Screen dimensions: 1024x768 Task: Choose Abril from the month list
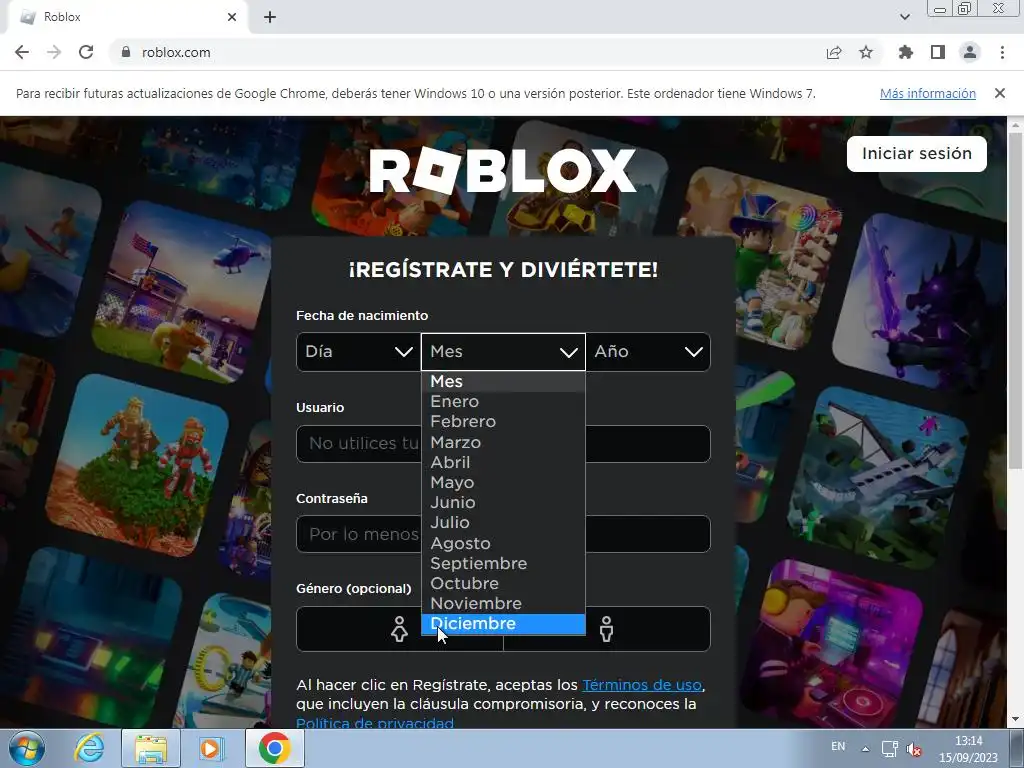pos(504,462)
